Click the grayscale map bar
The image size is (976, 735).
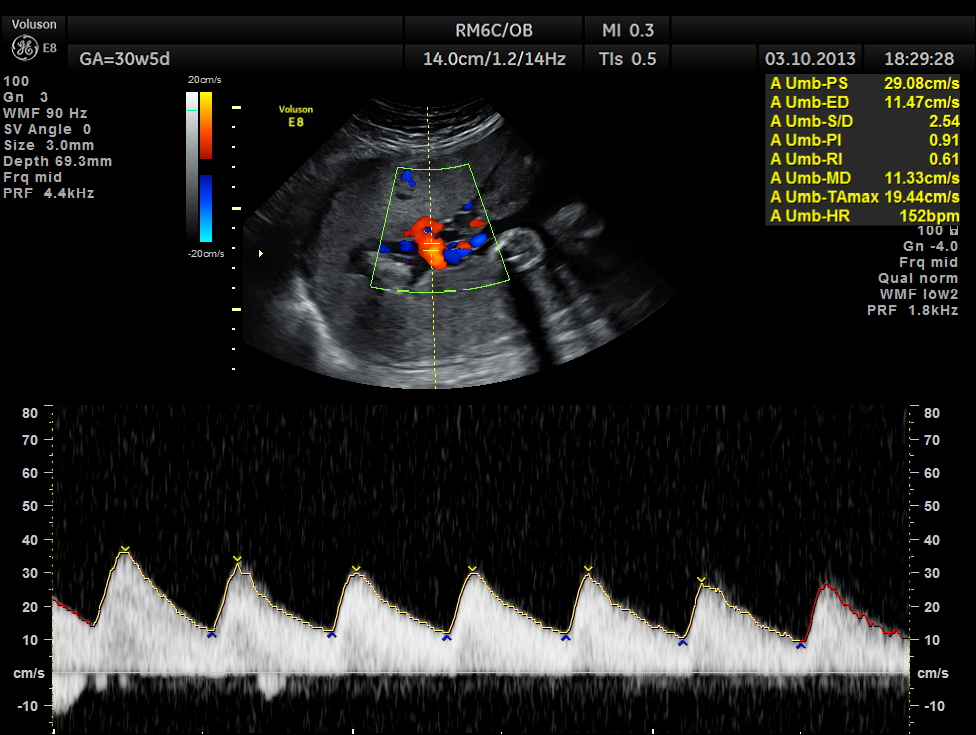coord(191,167)
